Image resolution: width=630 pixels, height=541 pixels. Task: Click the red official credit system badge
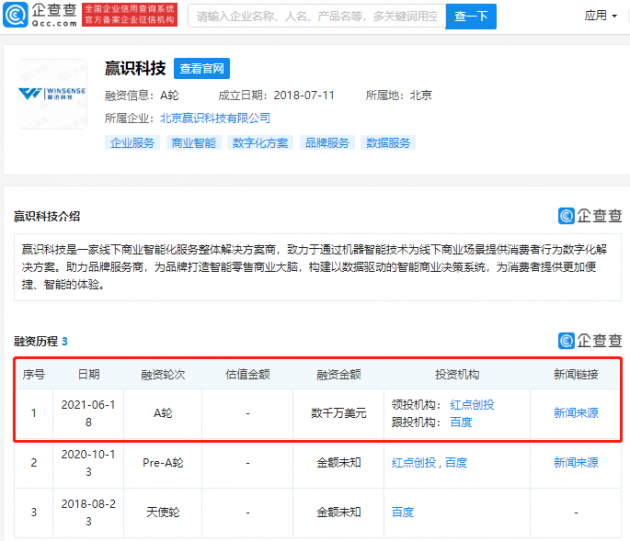tap(129, 14)
